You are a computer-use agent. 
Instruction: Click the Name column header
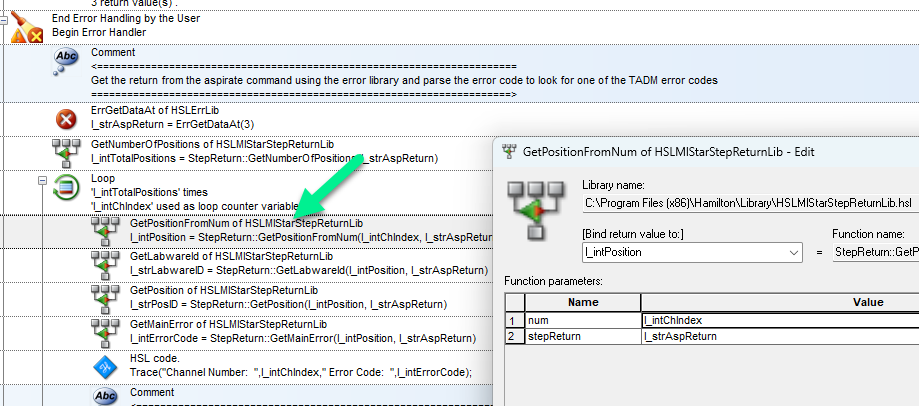point(582,302)
